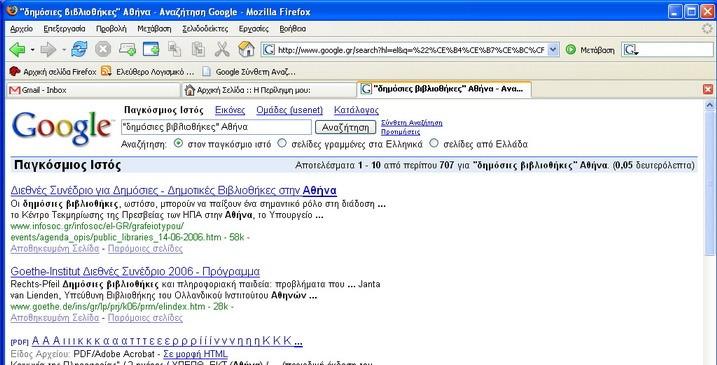Open the Ομάδες (usenet) link
This screenshot has height=365, width=717.
pos(289,110)
